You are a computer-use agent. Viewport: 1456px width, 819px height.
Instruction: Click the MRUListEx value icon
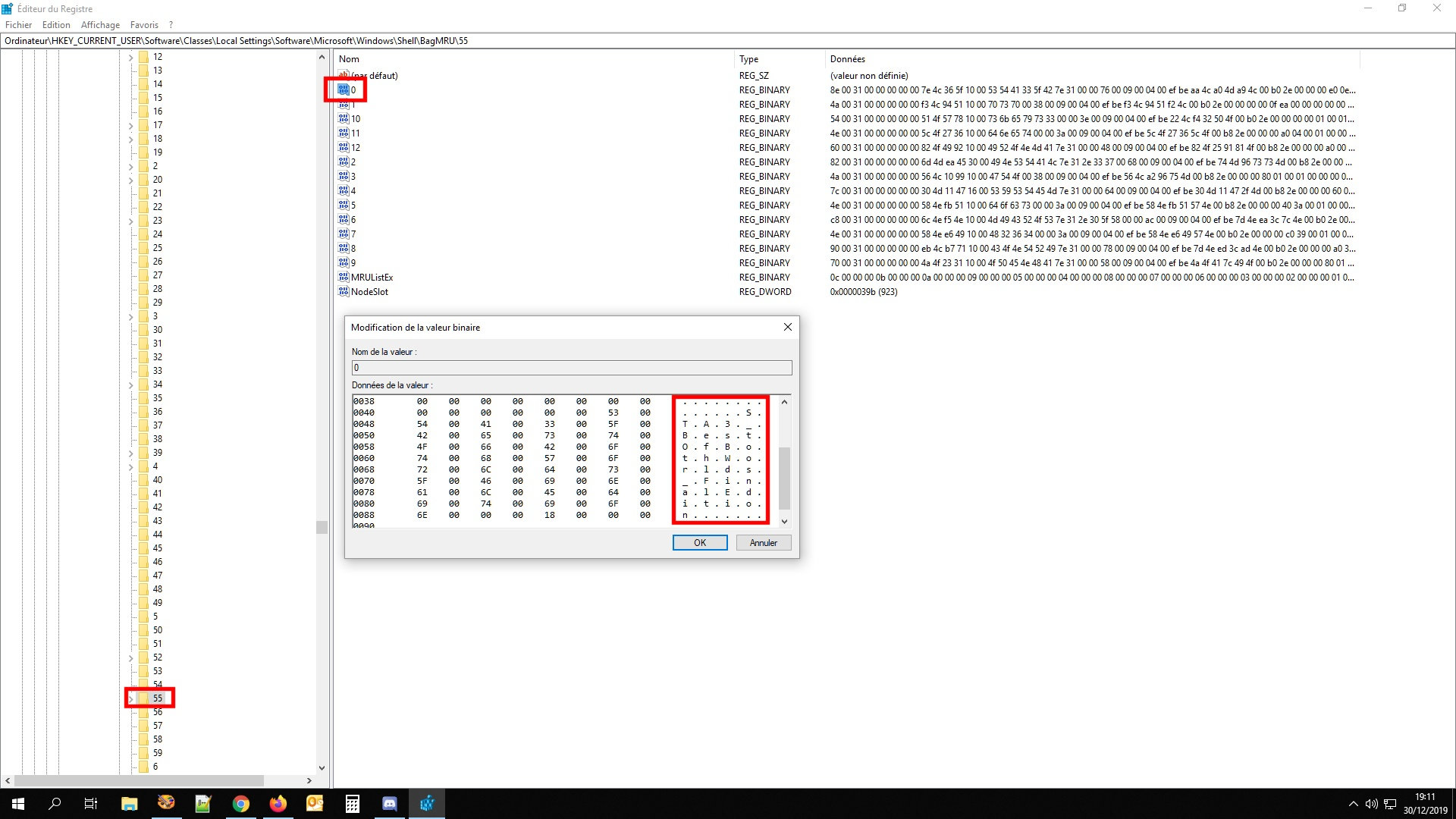[x=344, y=278]
